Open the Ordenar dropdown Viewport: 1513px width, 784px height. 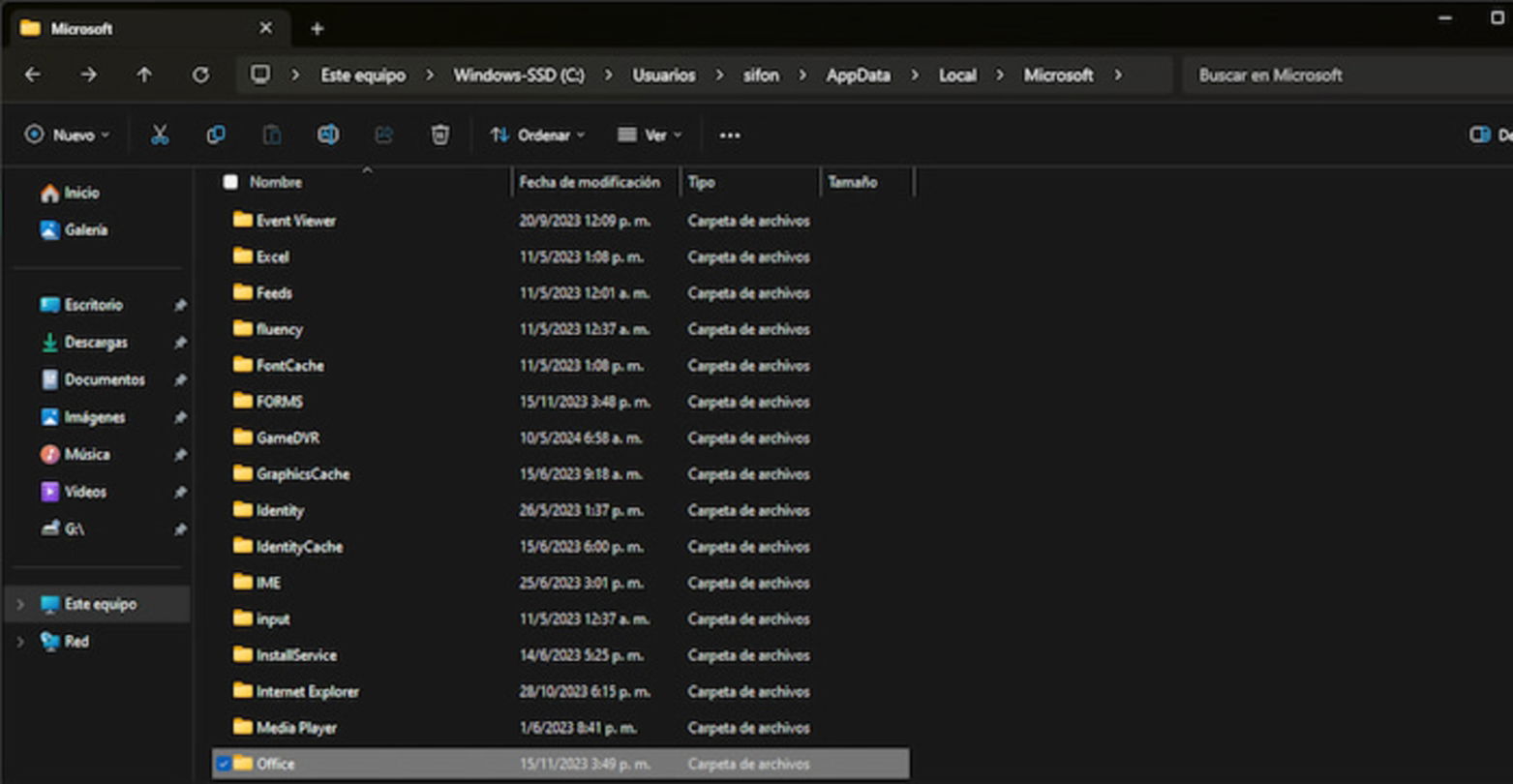(x=537, y=136)
